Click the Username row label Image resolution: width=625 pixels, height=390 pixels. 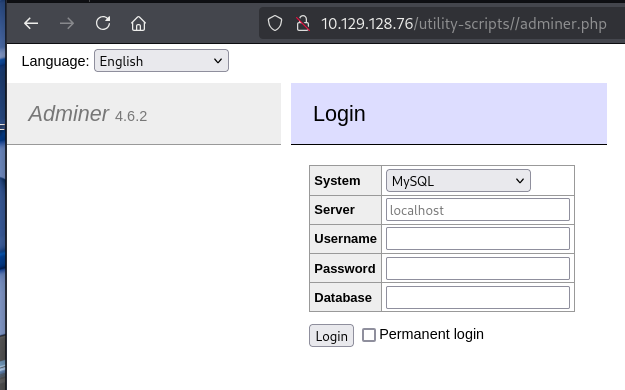(x=345, y=238)
